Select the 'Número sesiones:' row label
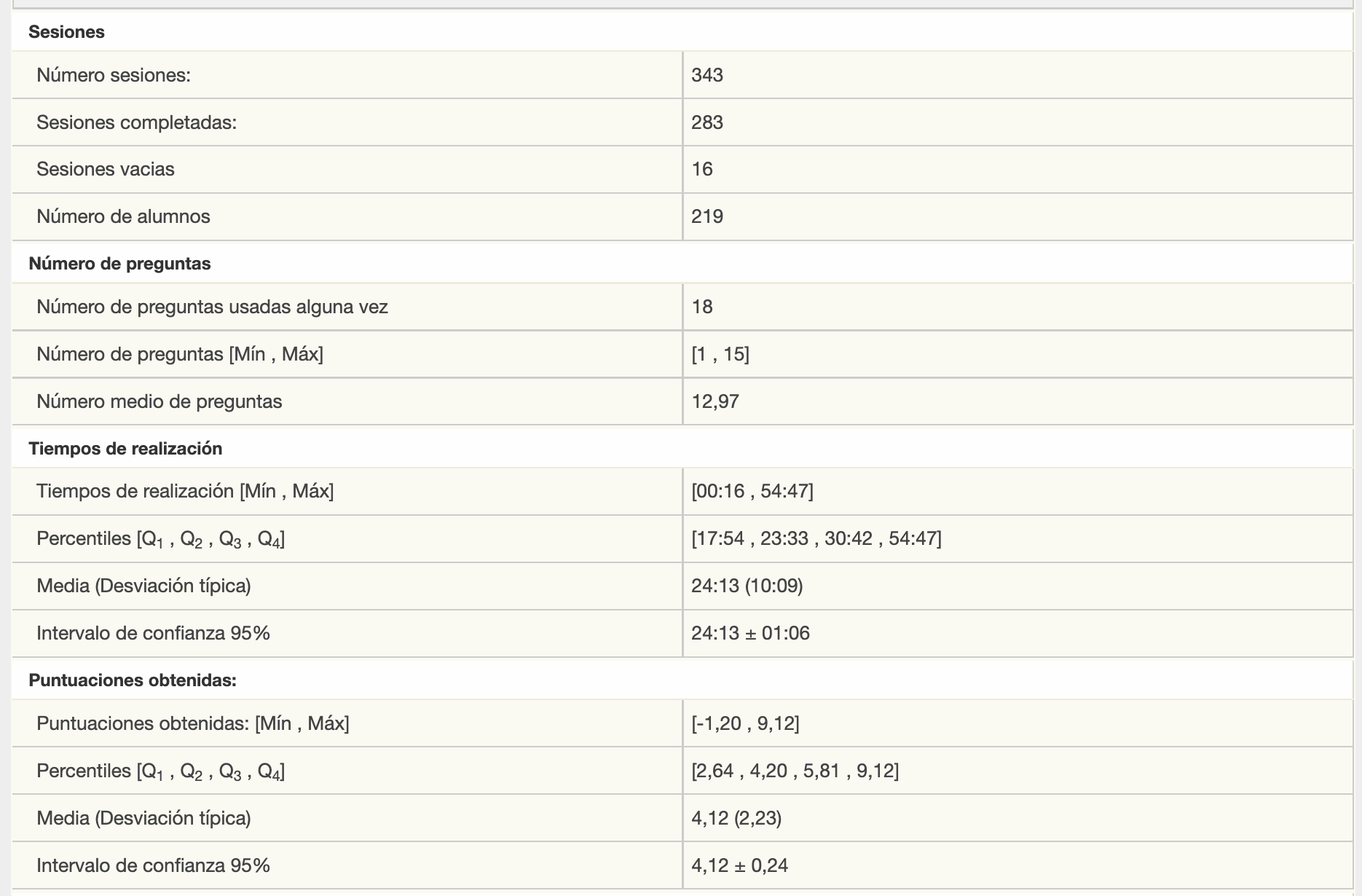The width and height of the screenshot is (1362, 896). (x=114, y=75)
